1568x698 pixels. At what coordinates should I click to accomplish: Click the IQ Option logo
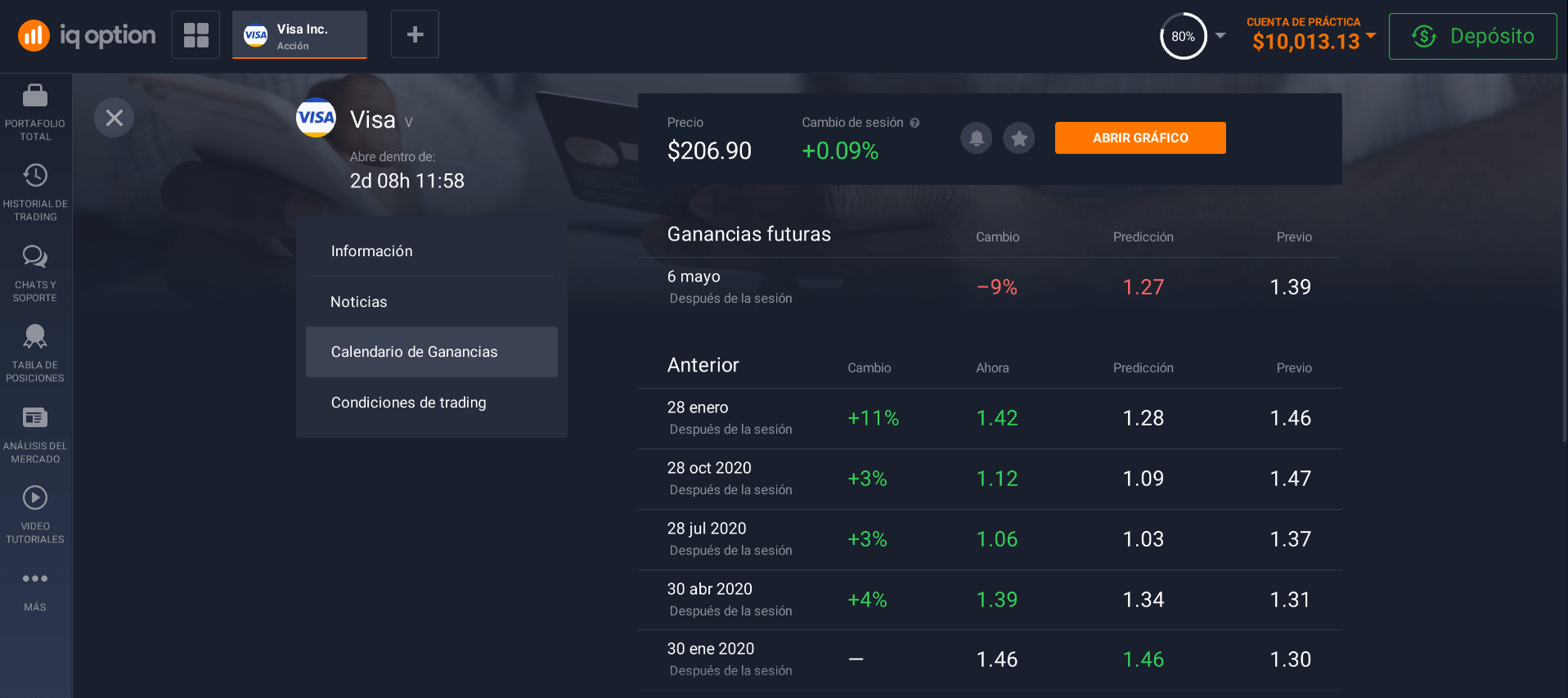coord(87,35)
